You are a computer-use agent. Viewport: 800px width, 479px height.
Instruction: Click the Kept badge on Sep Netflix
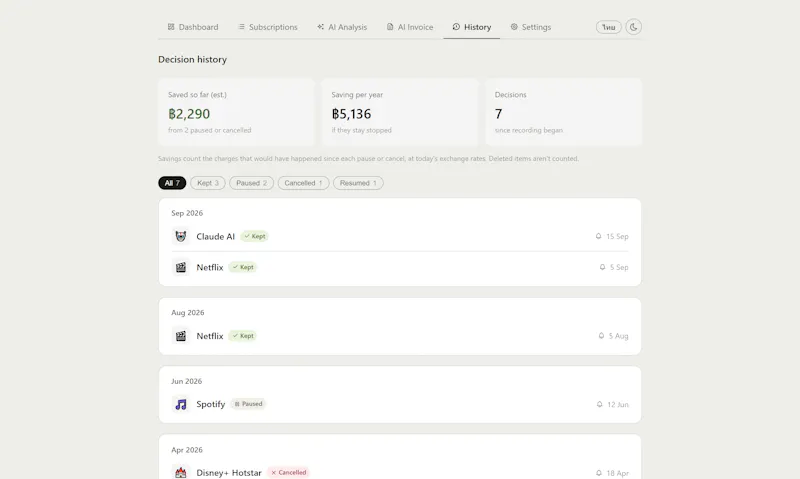(x=243, y=267)
